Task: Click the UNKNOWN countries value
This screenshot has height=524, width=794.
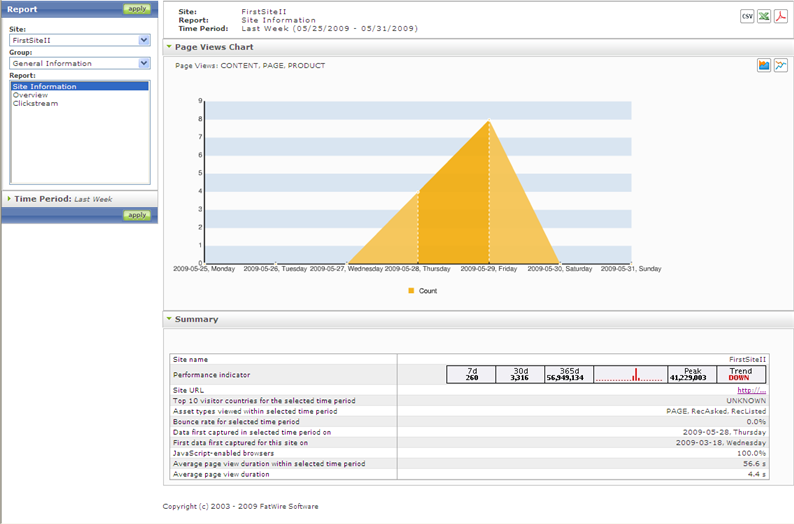Action: (x=746, y=400)
